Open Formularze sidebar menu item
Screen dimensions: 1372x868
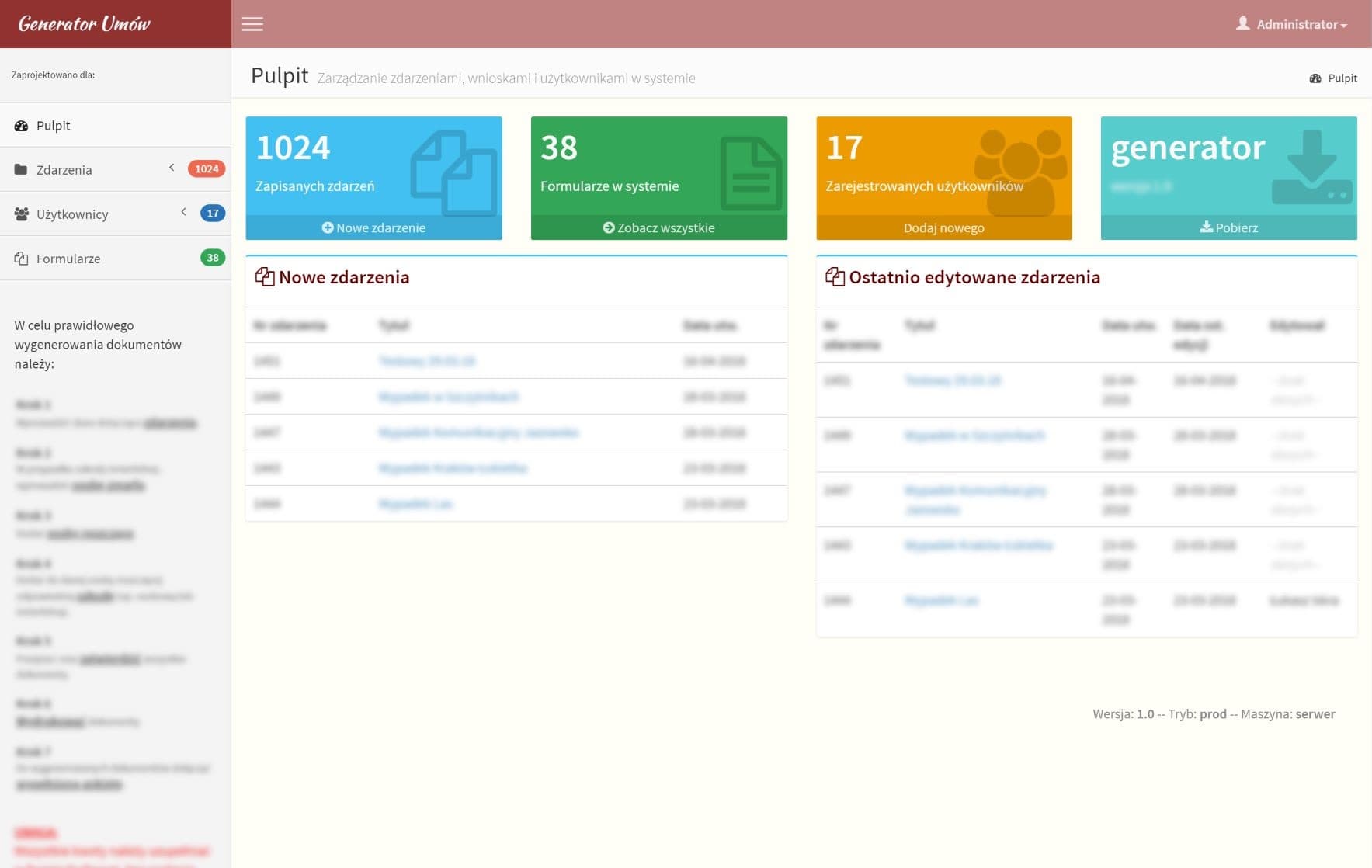pyautogui.click(x=115, y=258)
